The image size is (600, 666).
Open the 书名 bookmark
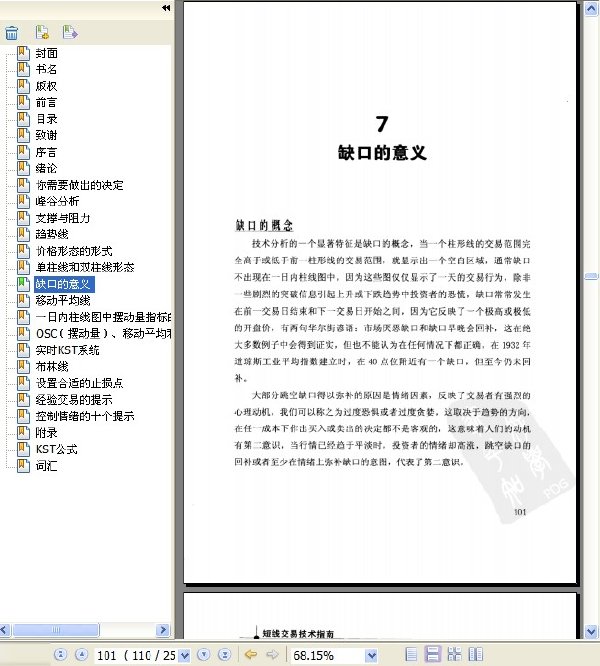coord(46,69)
